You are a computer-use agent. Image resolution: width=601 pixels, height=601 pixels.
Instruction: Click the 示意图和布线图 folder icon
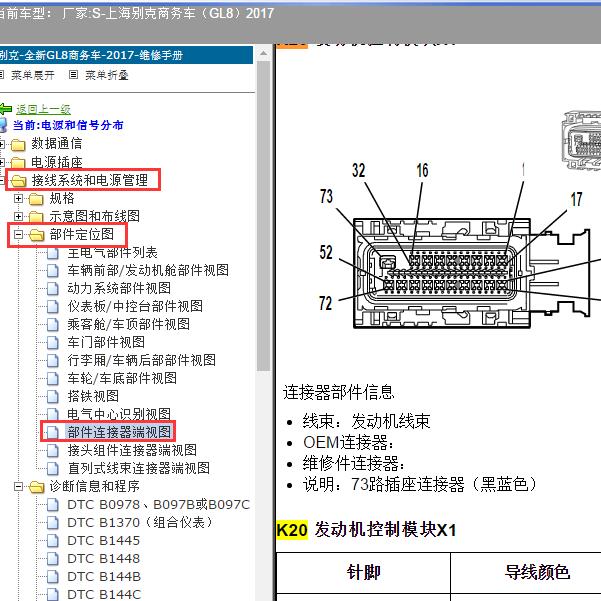36,217
